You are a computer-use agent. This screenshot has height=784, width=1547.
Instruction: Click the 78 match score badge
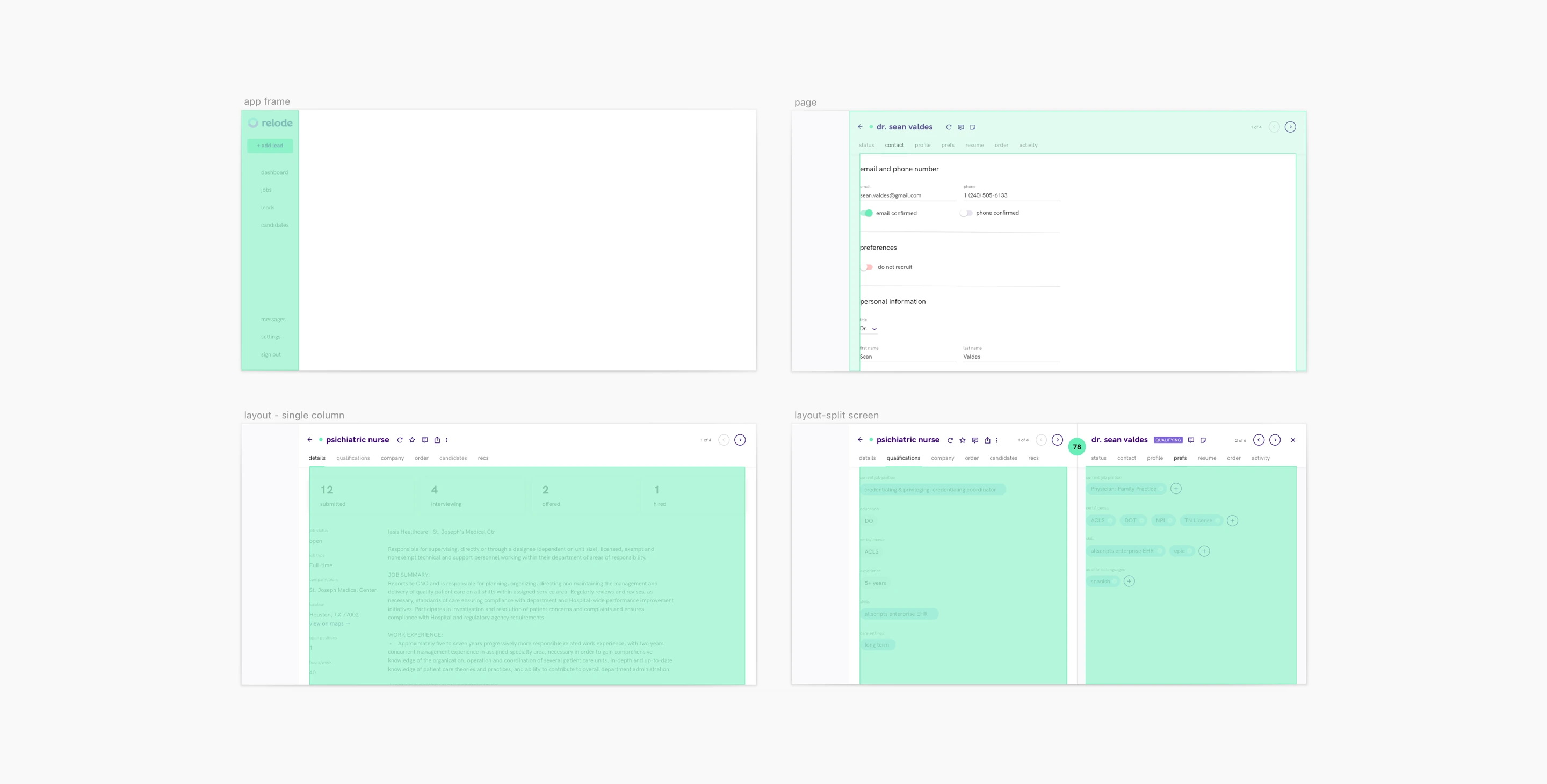click(1077, 447)
